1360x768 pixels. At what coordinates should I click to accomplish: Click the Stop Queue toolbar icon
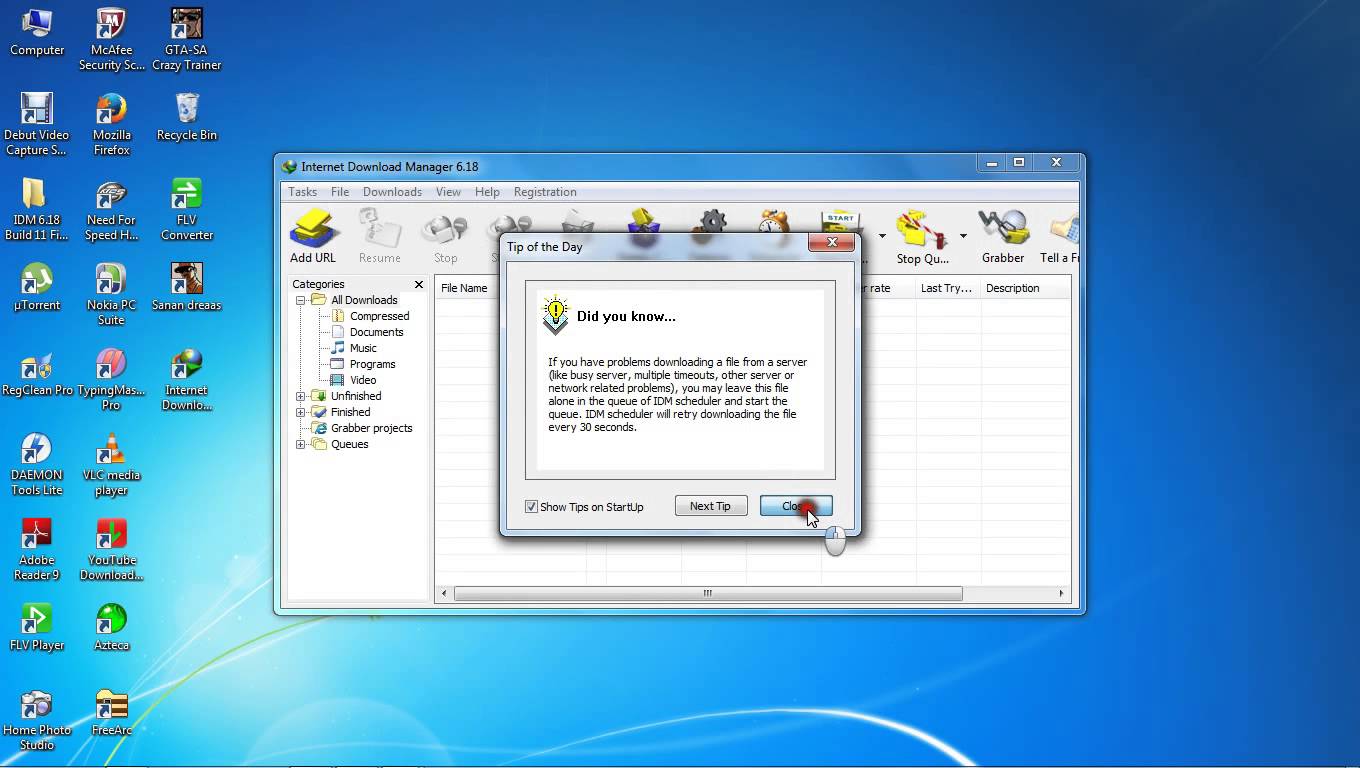coord(922,237)
